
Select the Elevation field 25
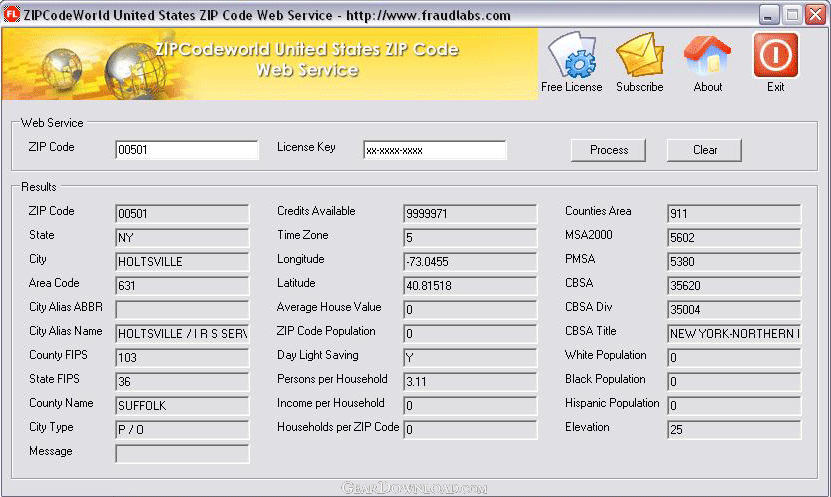pyautogui.click(x=734, y=430)
